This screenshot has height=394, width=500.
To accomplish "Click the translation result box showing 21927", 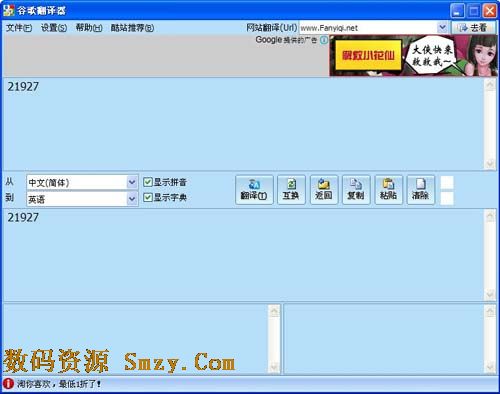I will pos(243,255).
